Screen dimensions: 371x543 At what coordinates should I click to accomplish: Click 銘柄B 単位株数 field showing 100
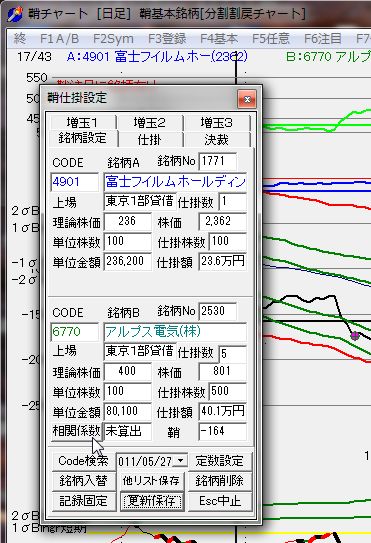127,391
